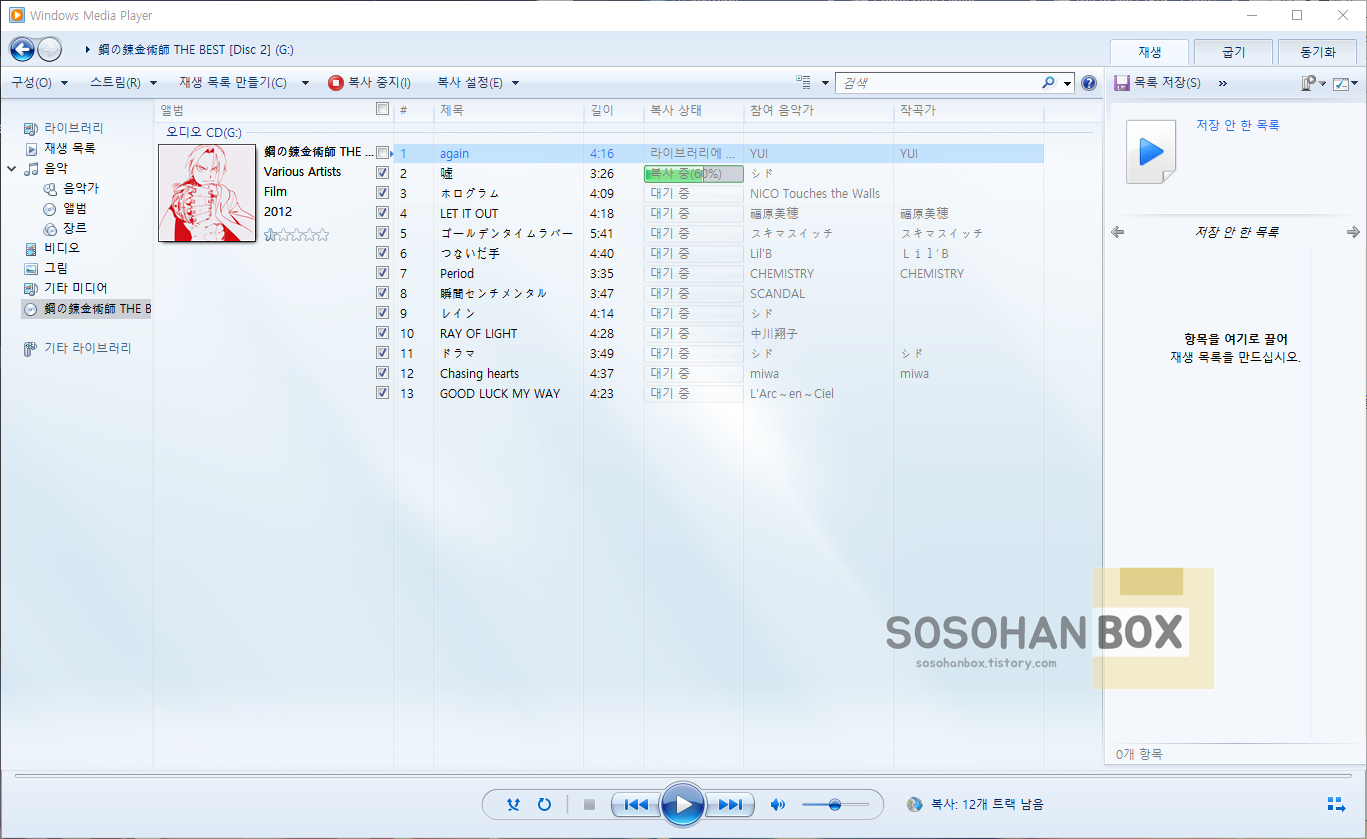Viewport: 1367px width, 839px height.
Task: Open the 복사 설정(E) dropdown
Action: click(x=478, y=83)
